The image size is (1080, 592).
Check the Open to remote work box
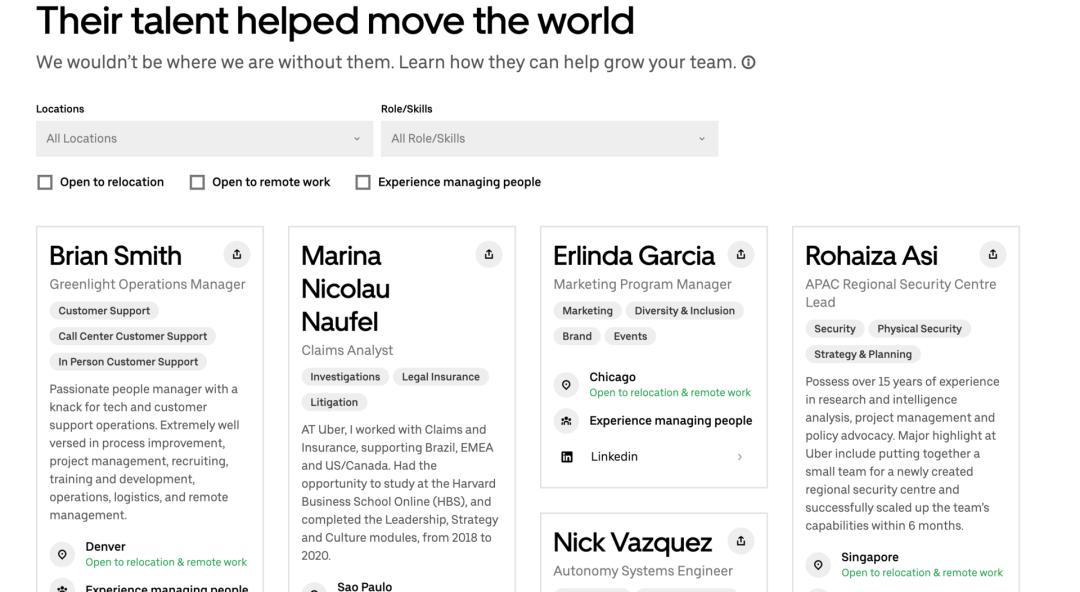(197, 182)
